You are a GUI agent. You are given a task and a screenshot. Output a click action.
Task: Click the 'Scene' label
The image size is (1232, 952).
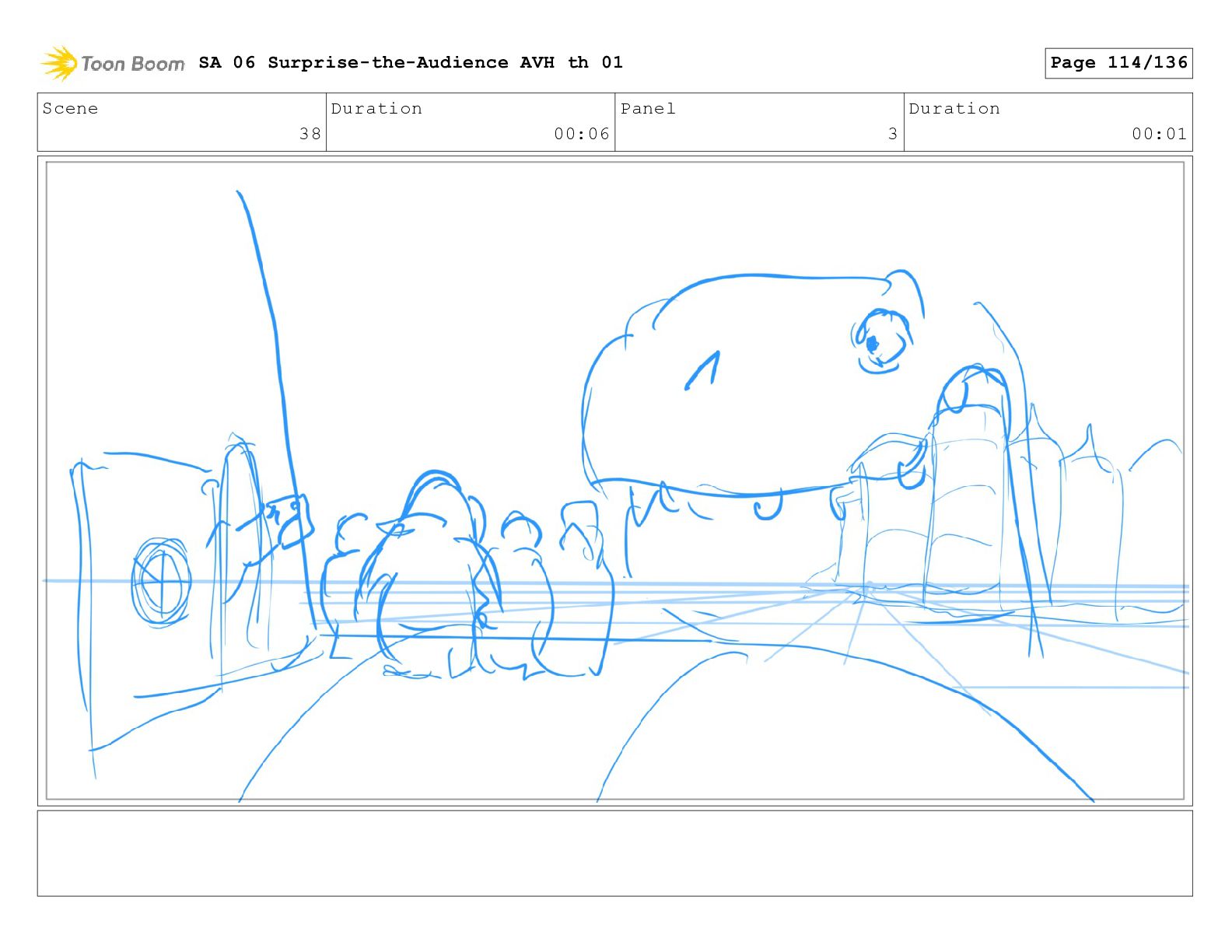(x=70, y=109)
